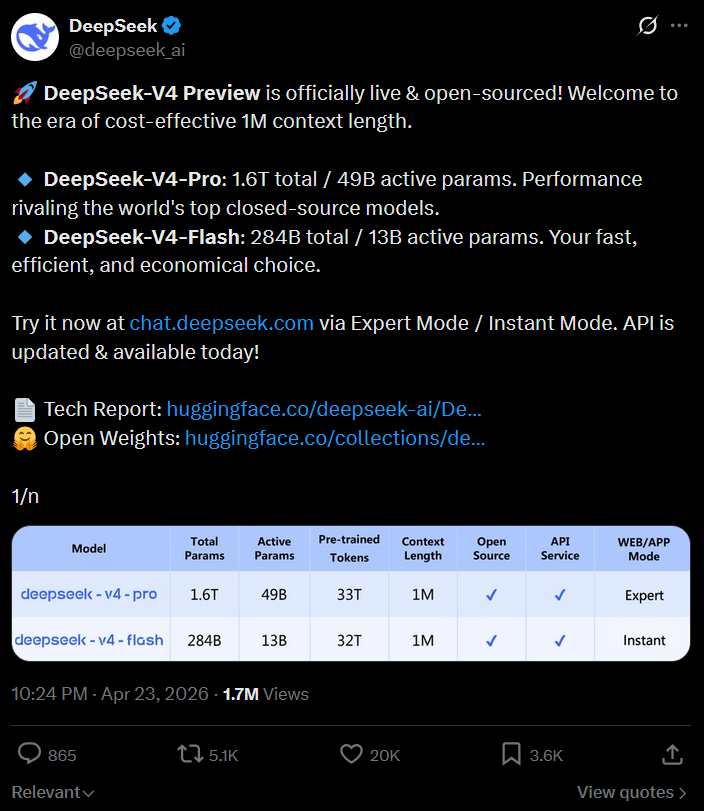The image size is (704, 811).
Task: Bookmark the post with the bookmark icon
Action: (x=510, y=754)
